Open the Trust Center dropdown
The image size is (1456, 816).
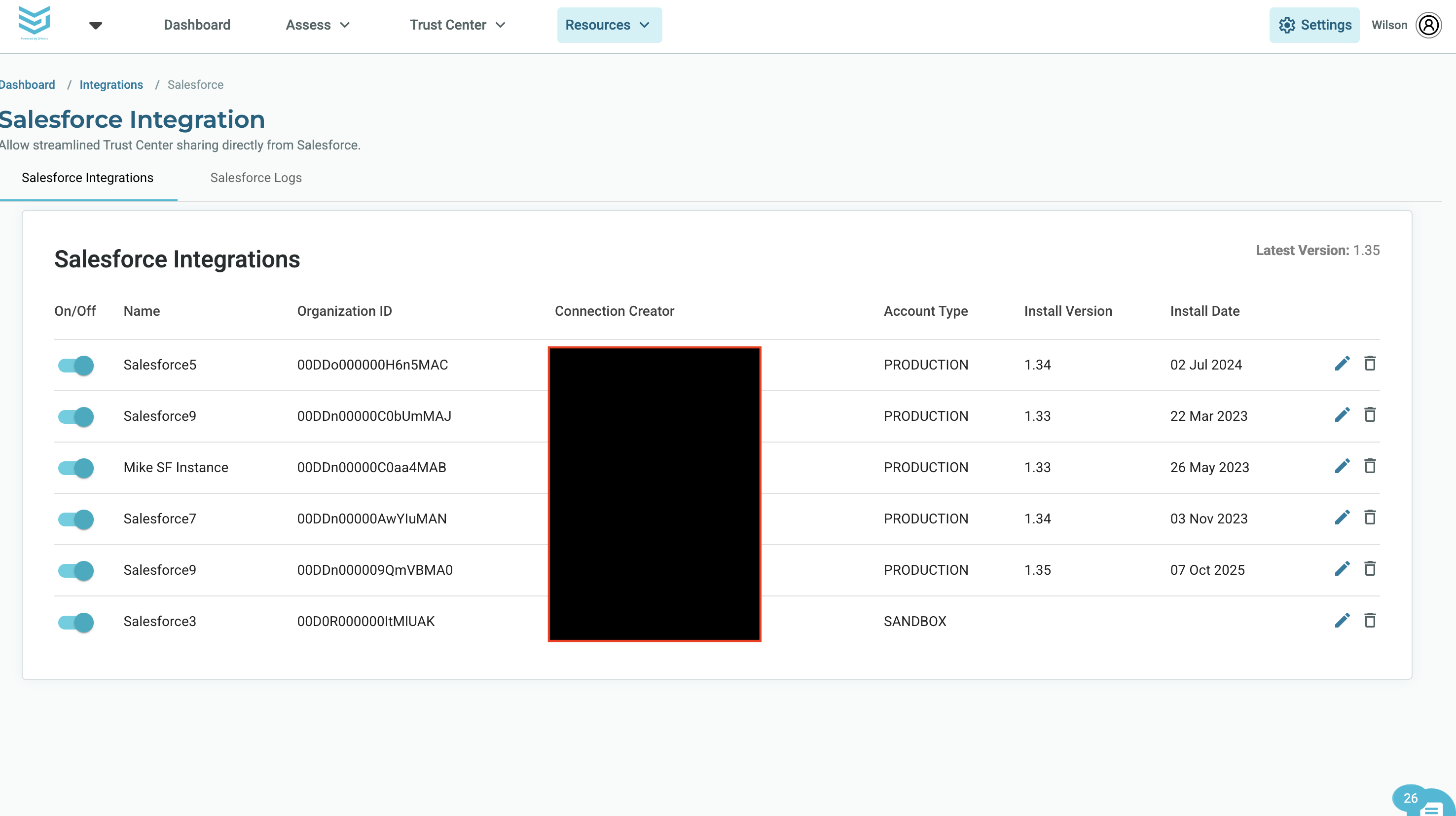pos(457,25)
